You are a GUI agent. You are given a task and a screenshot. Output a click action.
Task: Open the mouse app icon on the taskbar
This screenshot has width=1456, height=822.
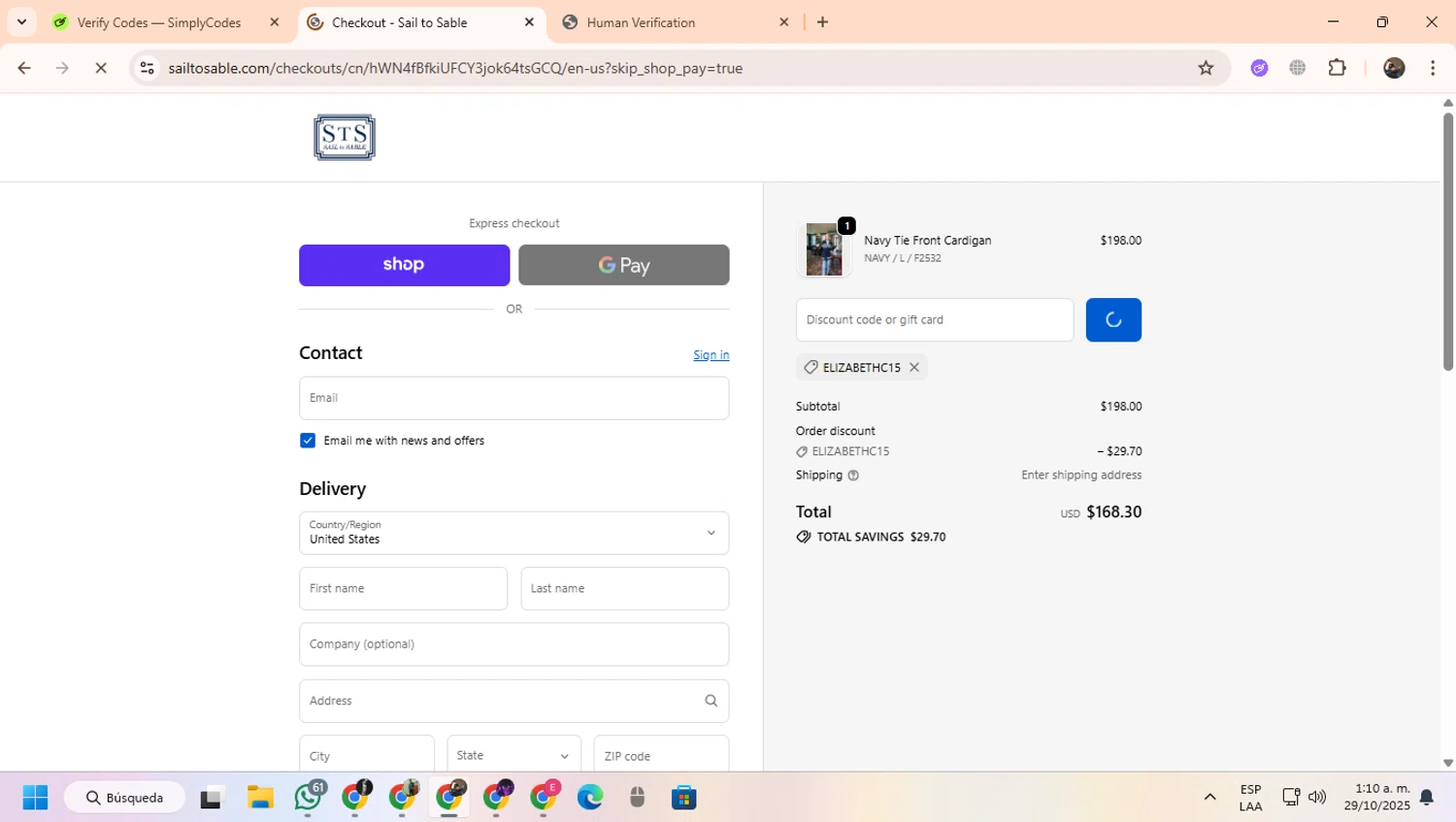point(637,798)
